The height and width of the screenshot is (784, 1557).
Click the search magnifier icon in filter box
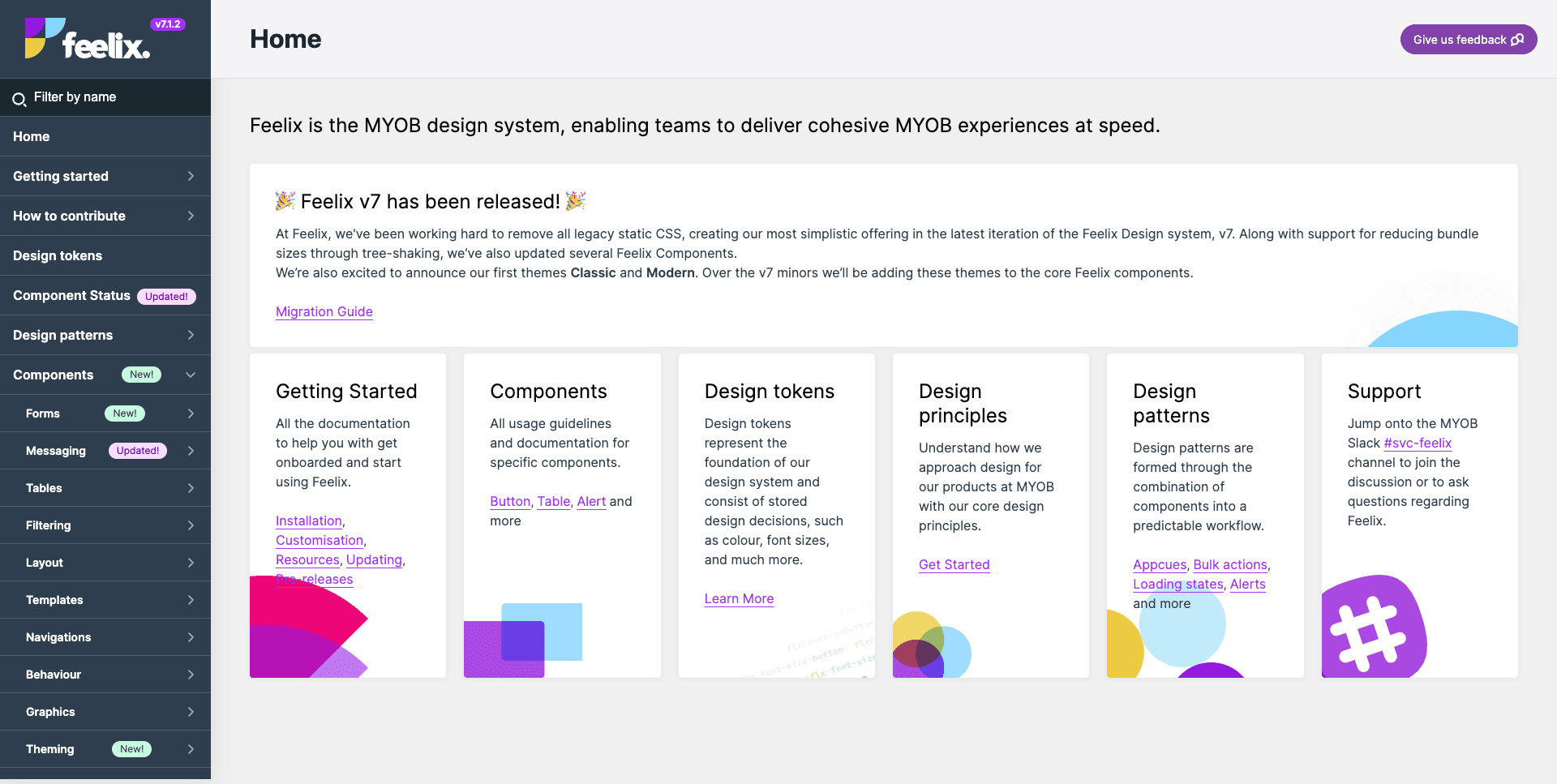[19, 99]
